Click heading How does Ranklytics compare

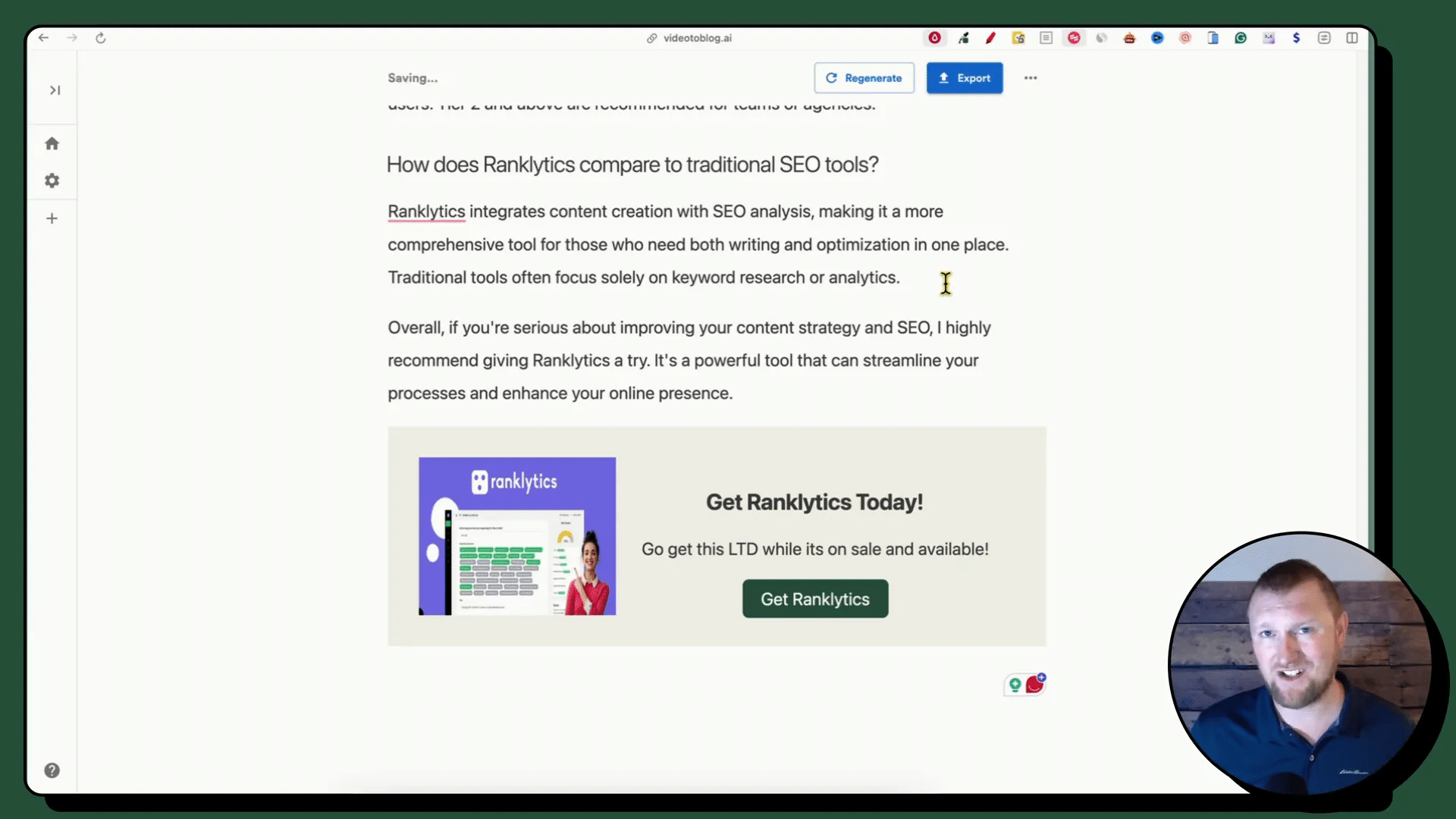point(632,165)
